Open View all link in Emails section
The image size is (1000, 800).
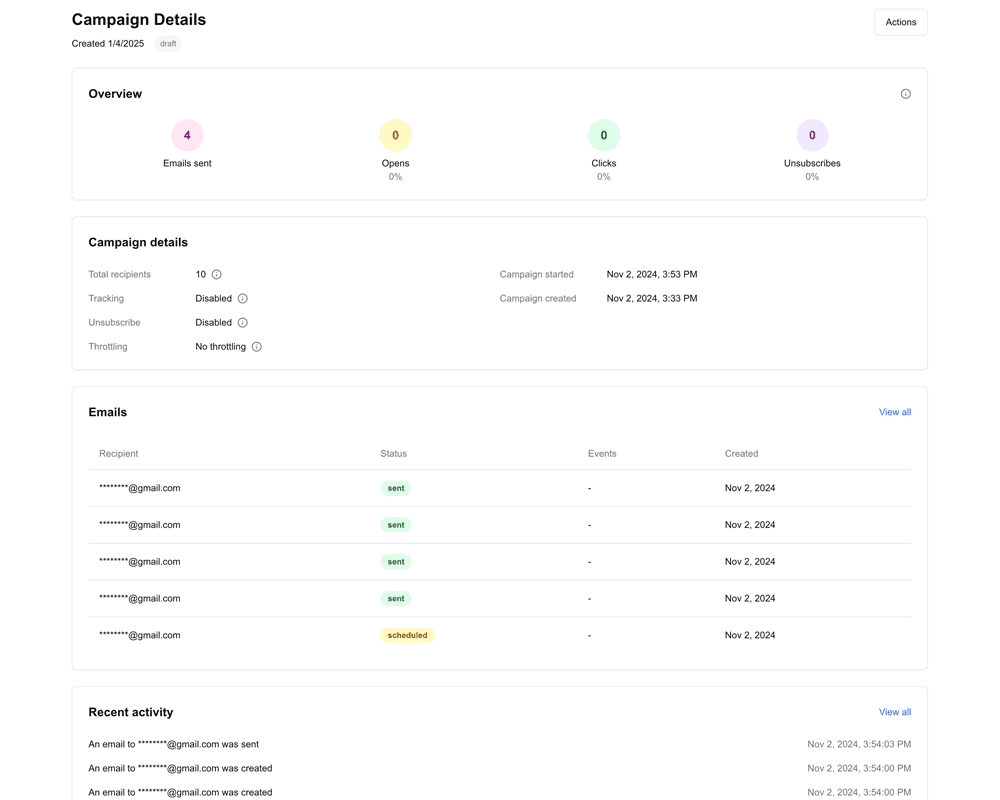[x=894, y=412]
